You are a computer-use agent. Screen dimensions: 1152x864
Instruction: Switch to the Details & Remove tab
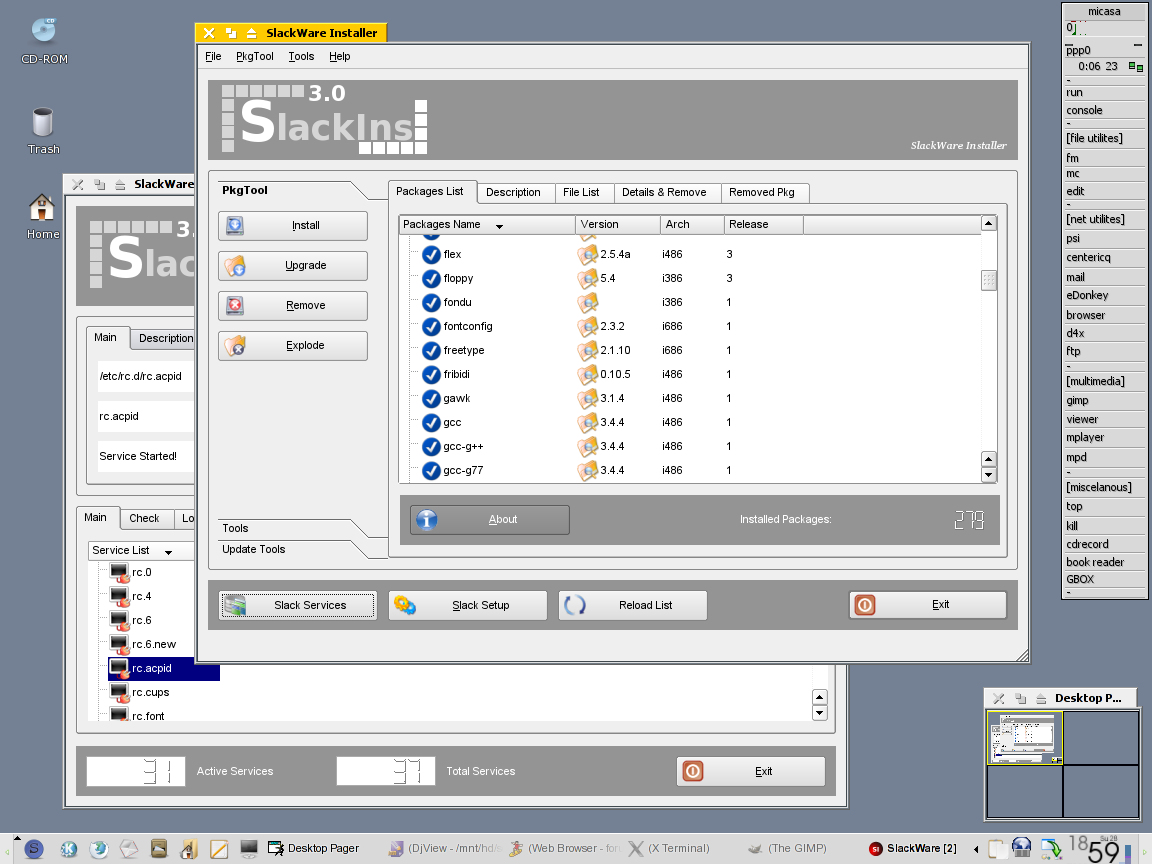coord(664,192)
